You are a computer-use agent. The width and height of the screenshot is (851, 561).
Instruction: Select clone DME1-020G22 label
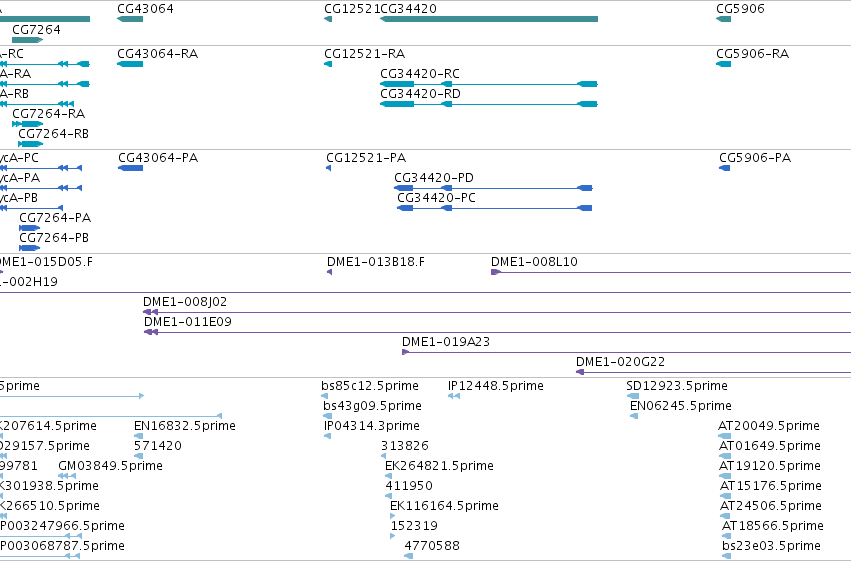point(620,362)
